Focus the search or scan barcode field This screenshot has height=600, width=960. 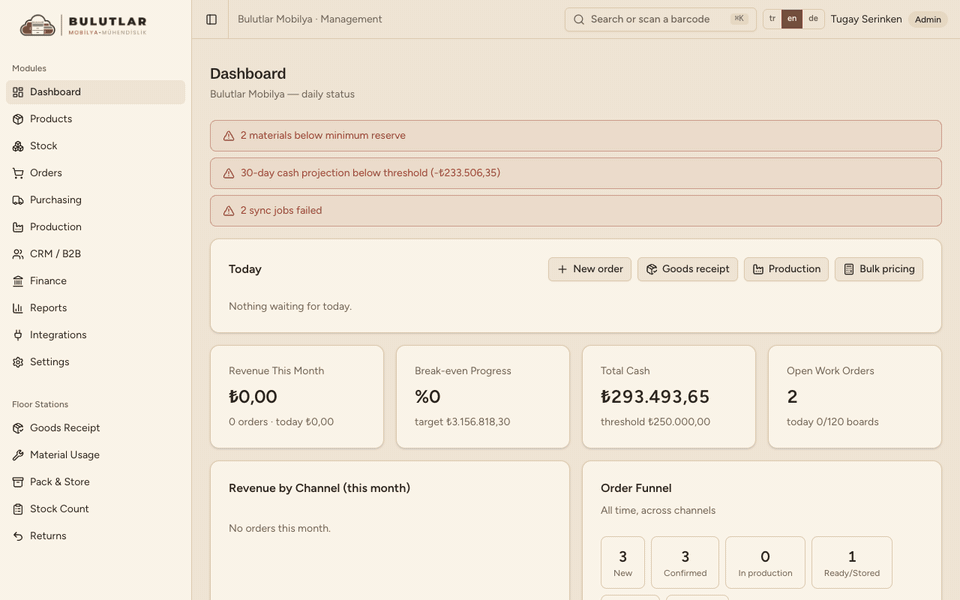coord(660,20)
